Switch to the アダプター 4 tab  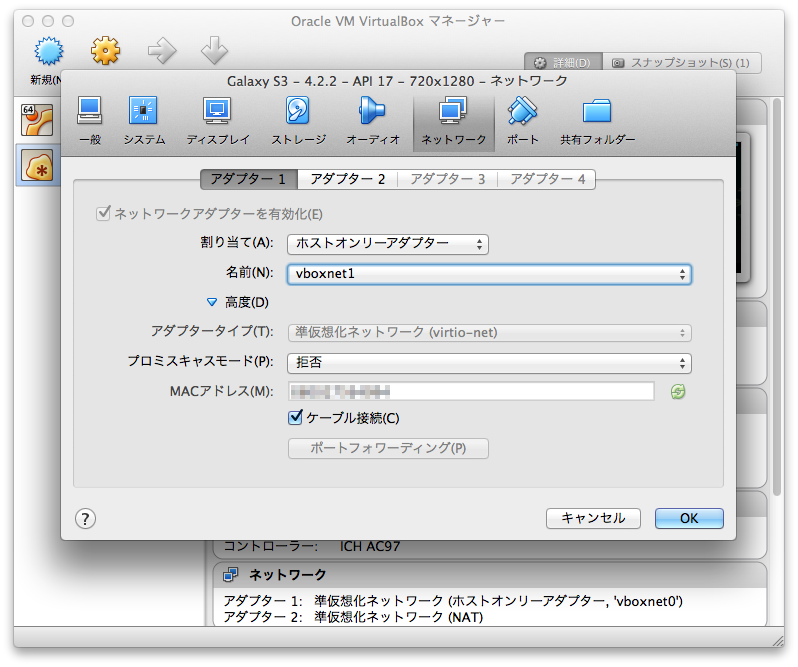pos(547,179)
